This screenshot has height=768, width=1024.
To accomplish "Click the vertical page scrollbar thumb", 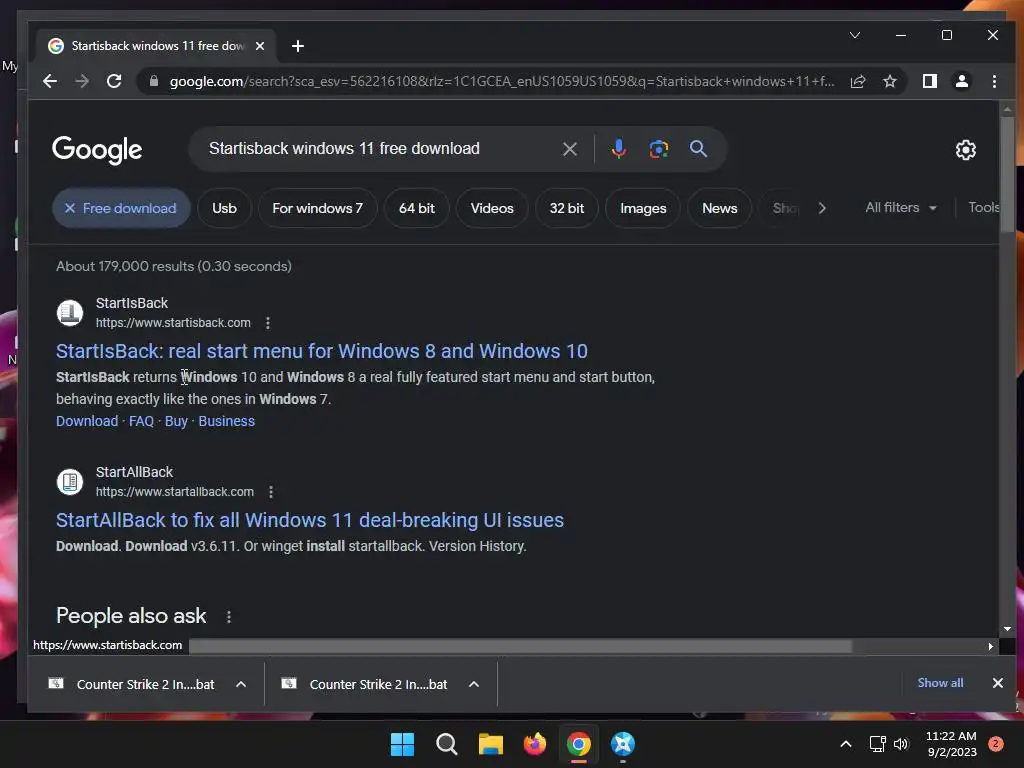I will click(x=1006, y=173).
